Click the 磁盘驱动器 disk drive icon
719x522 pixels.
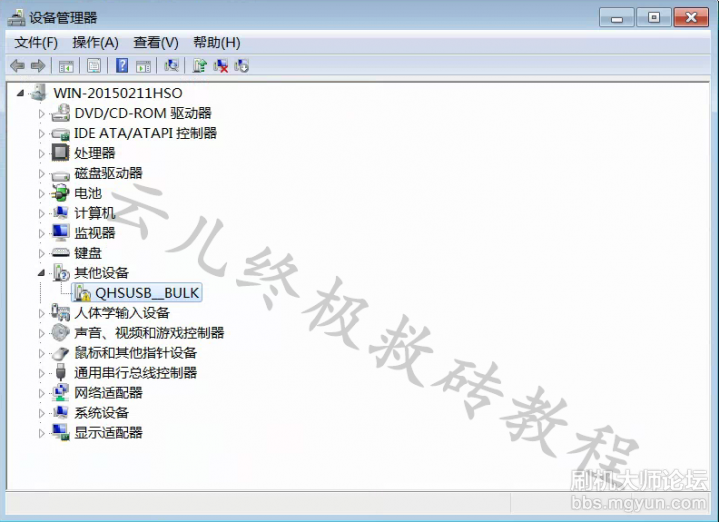(61, 174)
